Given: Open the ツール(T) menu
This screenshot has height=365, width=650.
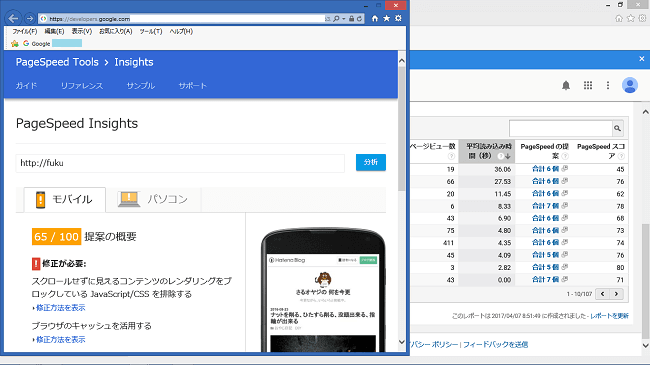Looking at the screenshot, I should [x=151, y=32].
